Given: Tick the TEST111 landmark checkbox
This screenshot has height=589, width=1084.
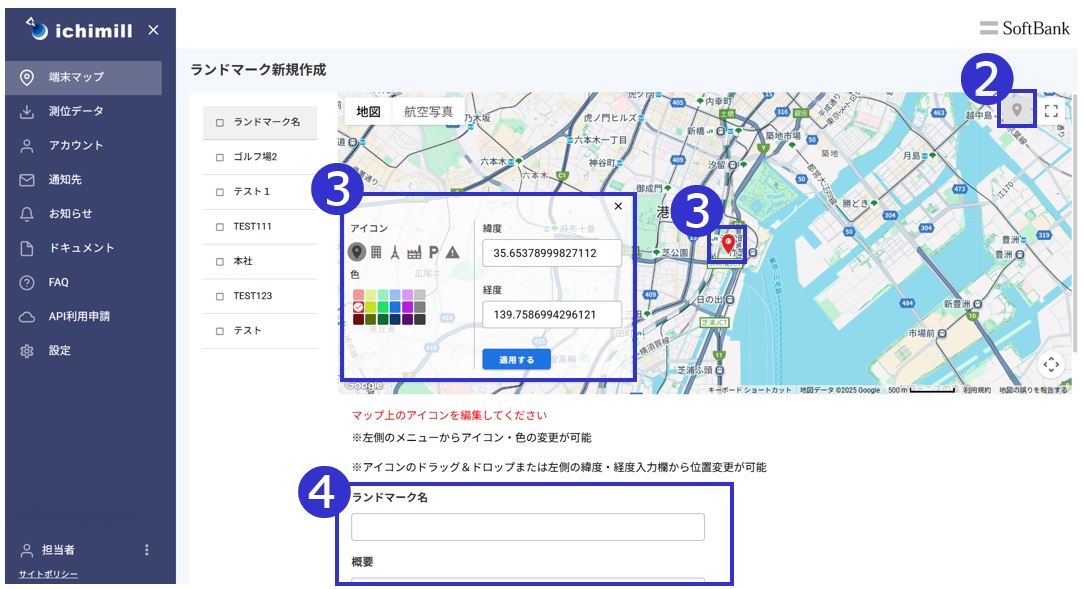Looking at the screenshot, I should pos(220,227).
